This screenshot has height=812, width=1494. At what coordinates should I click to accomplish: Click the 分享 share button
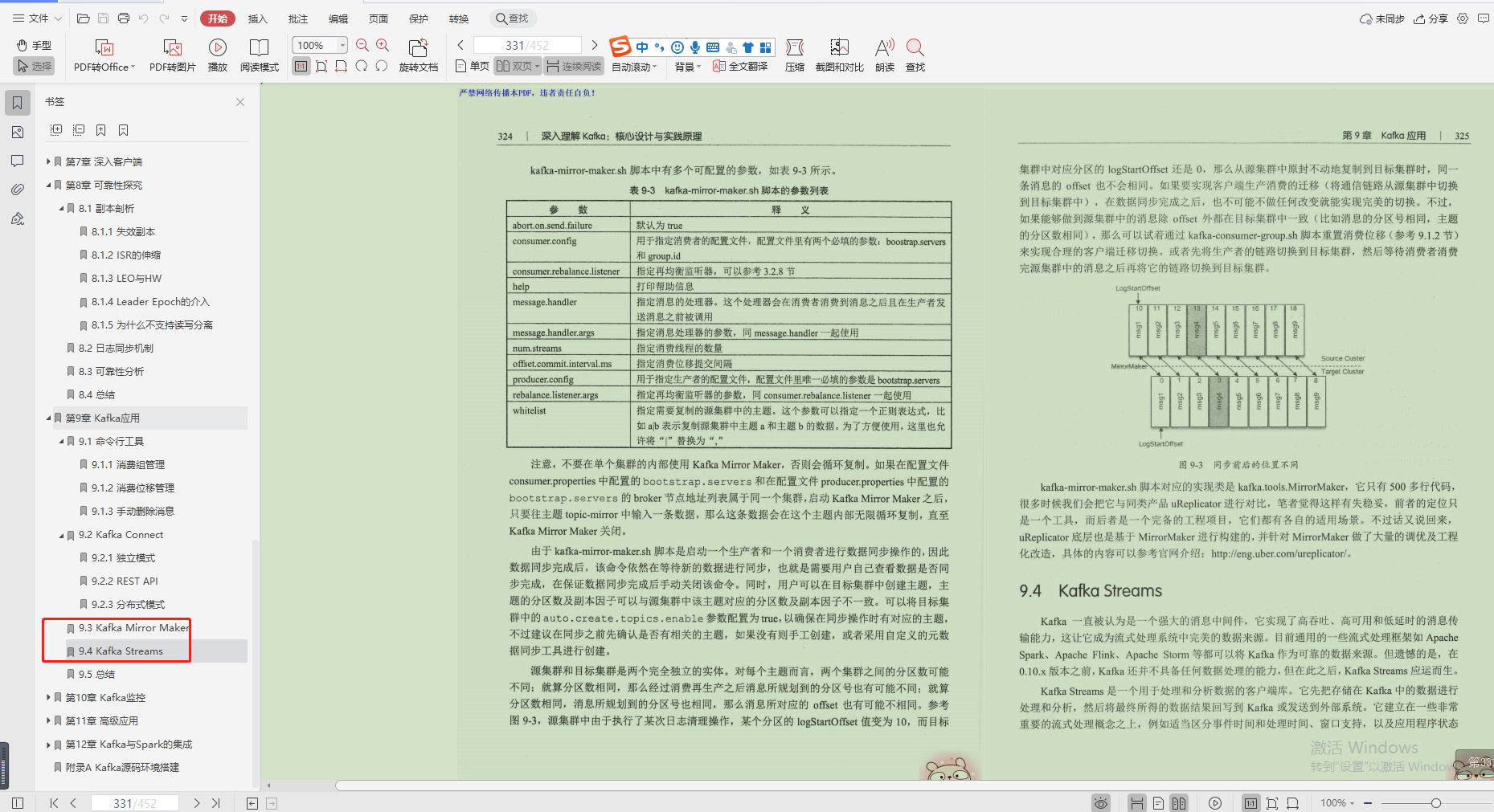[1431, 18]
